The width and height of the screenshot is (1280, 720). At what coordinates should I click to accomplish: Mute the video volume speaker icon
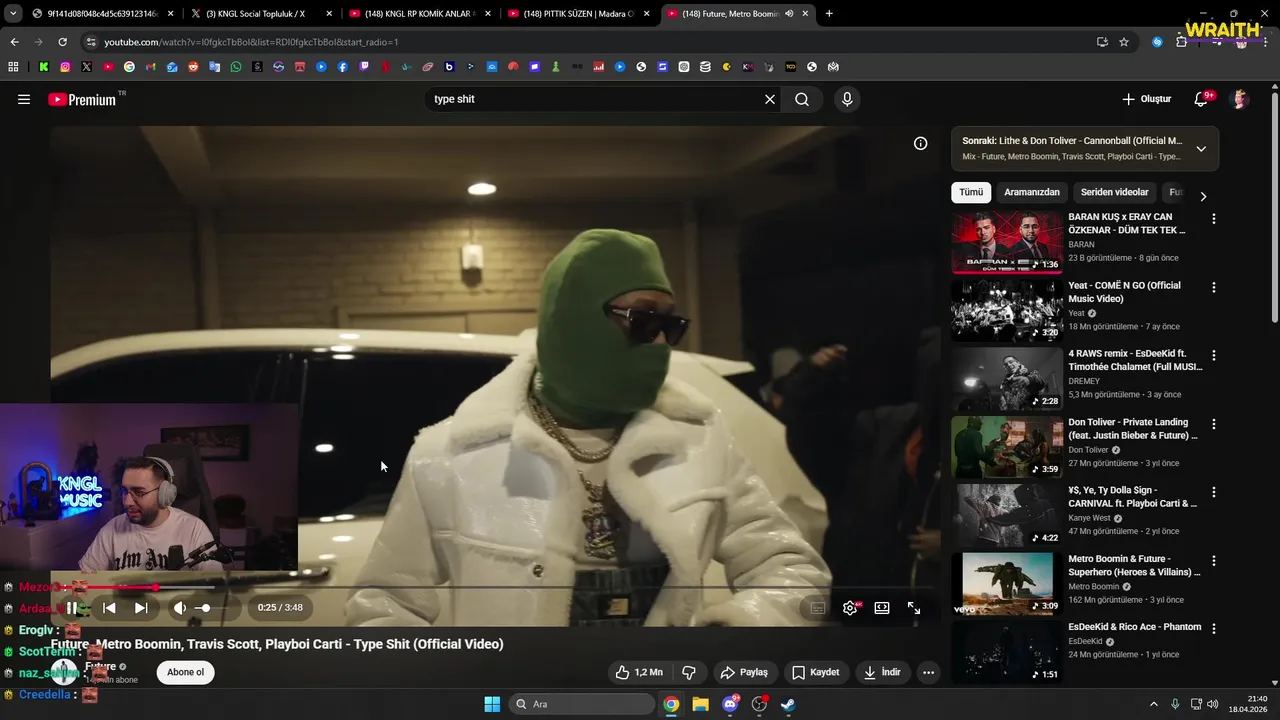(x=180, y=608)
